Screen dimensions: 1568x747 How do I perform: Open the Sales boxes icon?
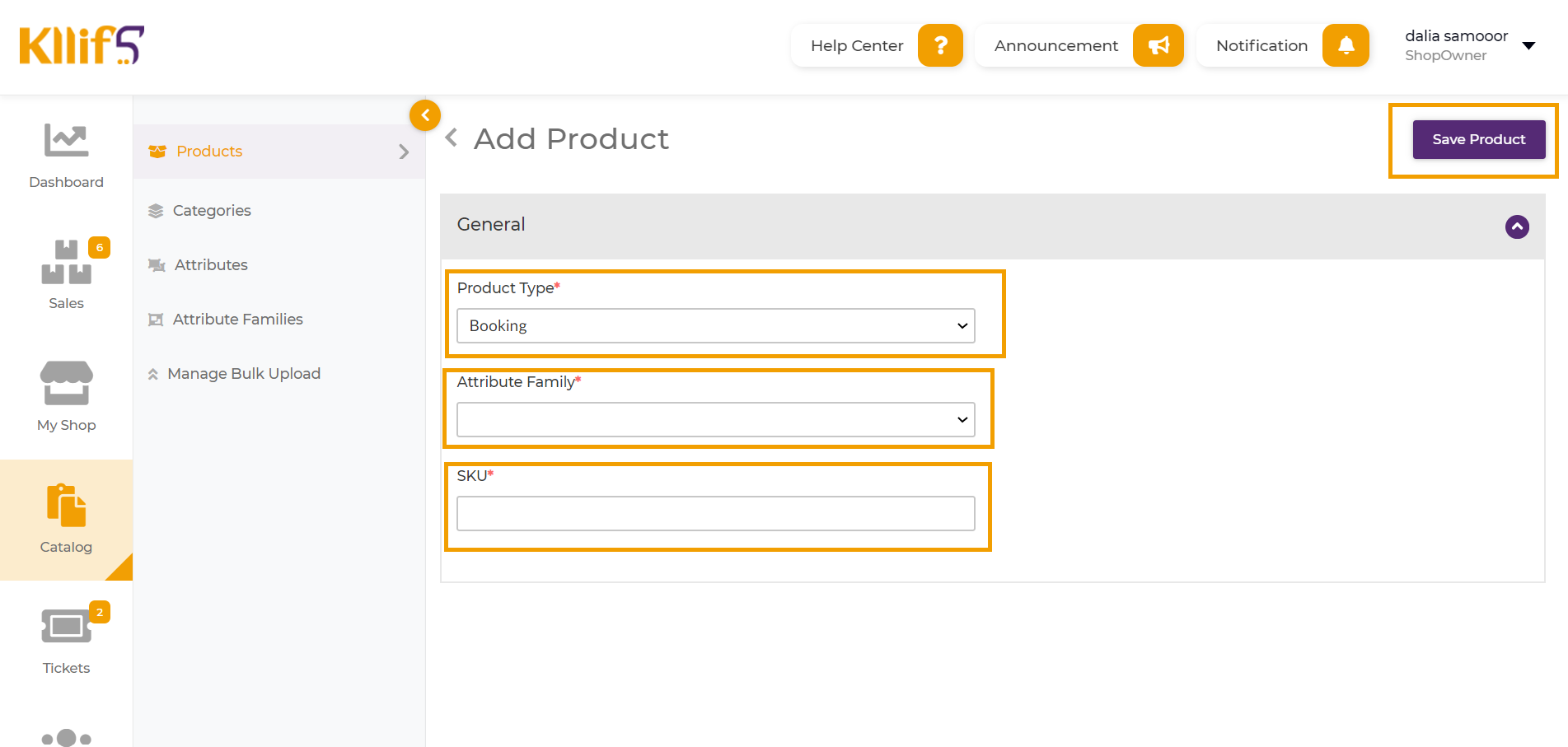[66, 262]
